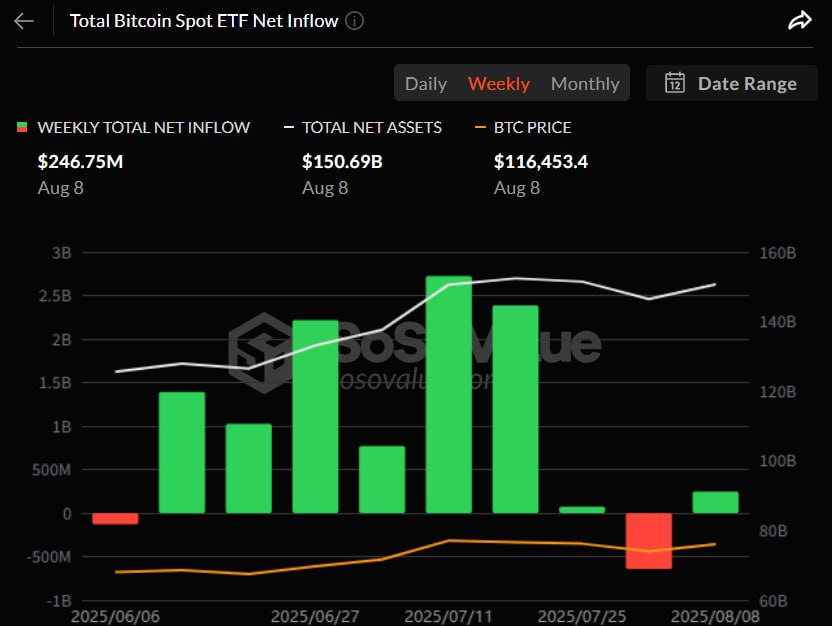The width and height of the screenshot is (832, 626).
Task: Click the orange line marker beside BTC PRICE
Action: (x=482, y=127)
